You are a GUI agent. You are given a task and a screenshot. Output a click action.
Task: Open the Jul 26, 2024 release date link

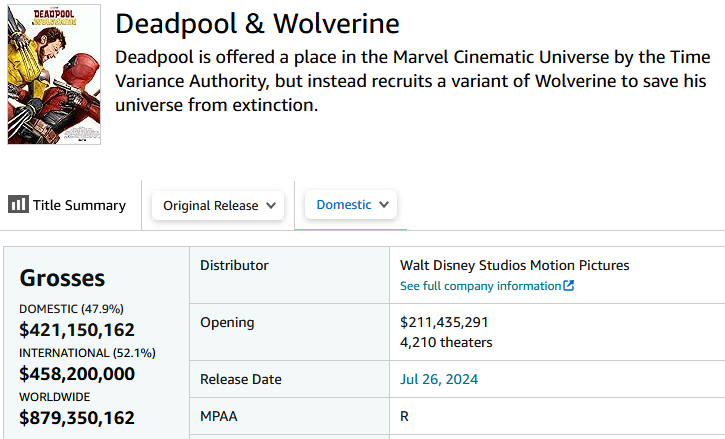click(x=439, y=379)
